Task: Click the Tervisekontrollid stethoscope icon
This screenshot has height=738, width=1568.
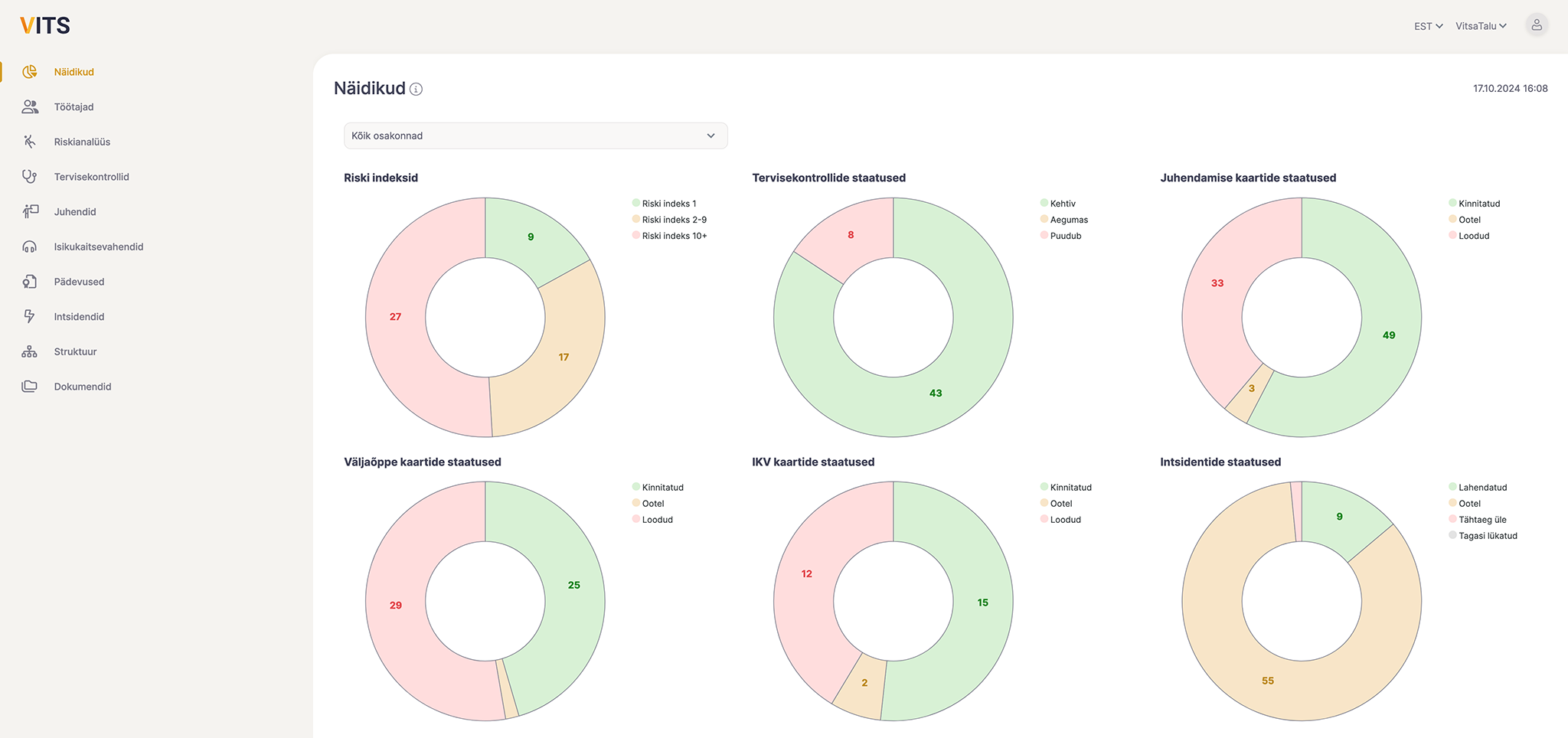Action: [x=30, y=177]
